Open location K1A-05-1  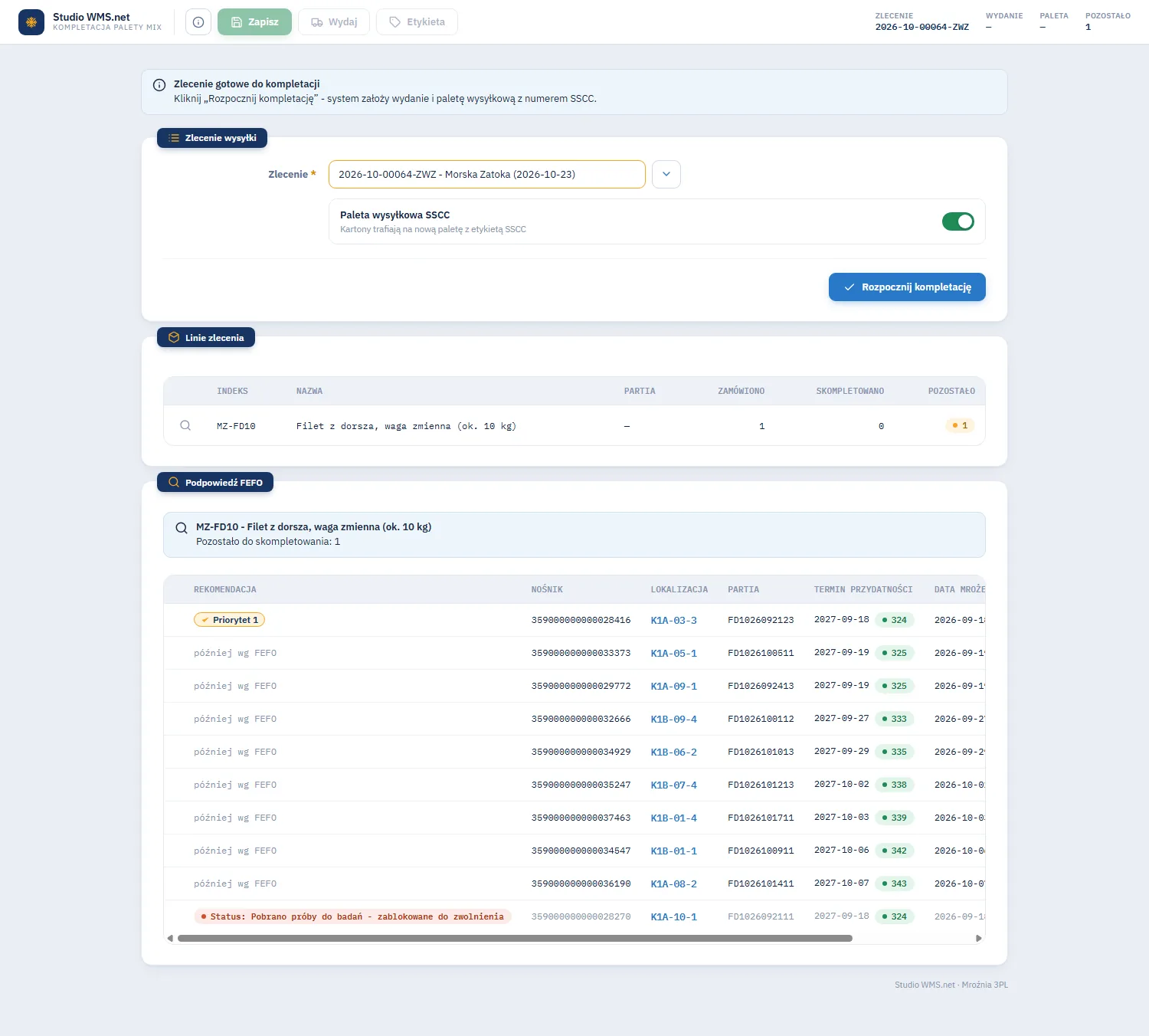tap(674, 653)
